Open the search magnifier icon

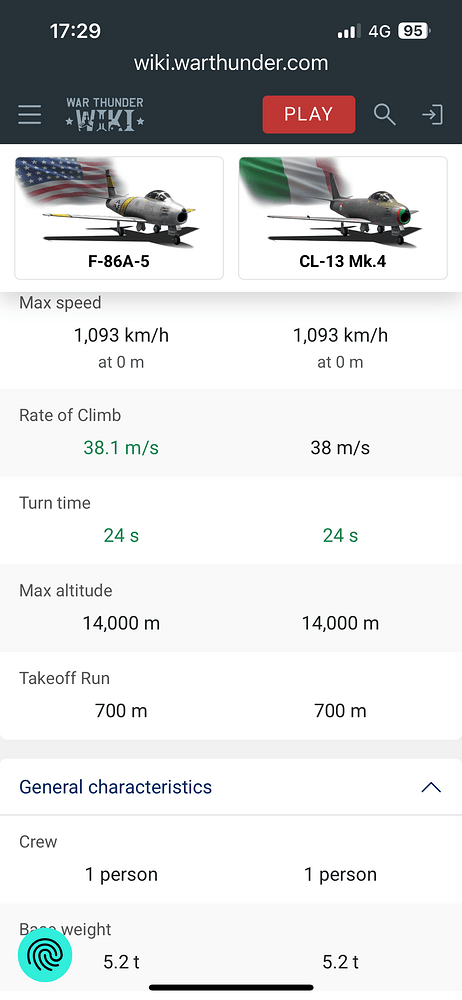(x=384, y=115)
